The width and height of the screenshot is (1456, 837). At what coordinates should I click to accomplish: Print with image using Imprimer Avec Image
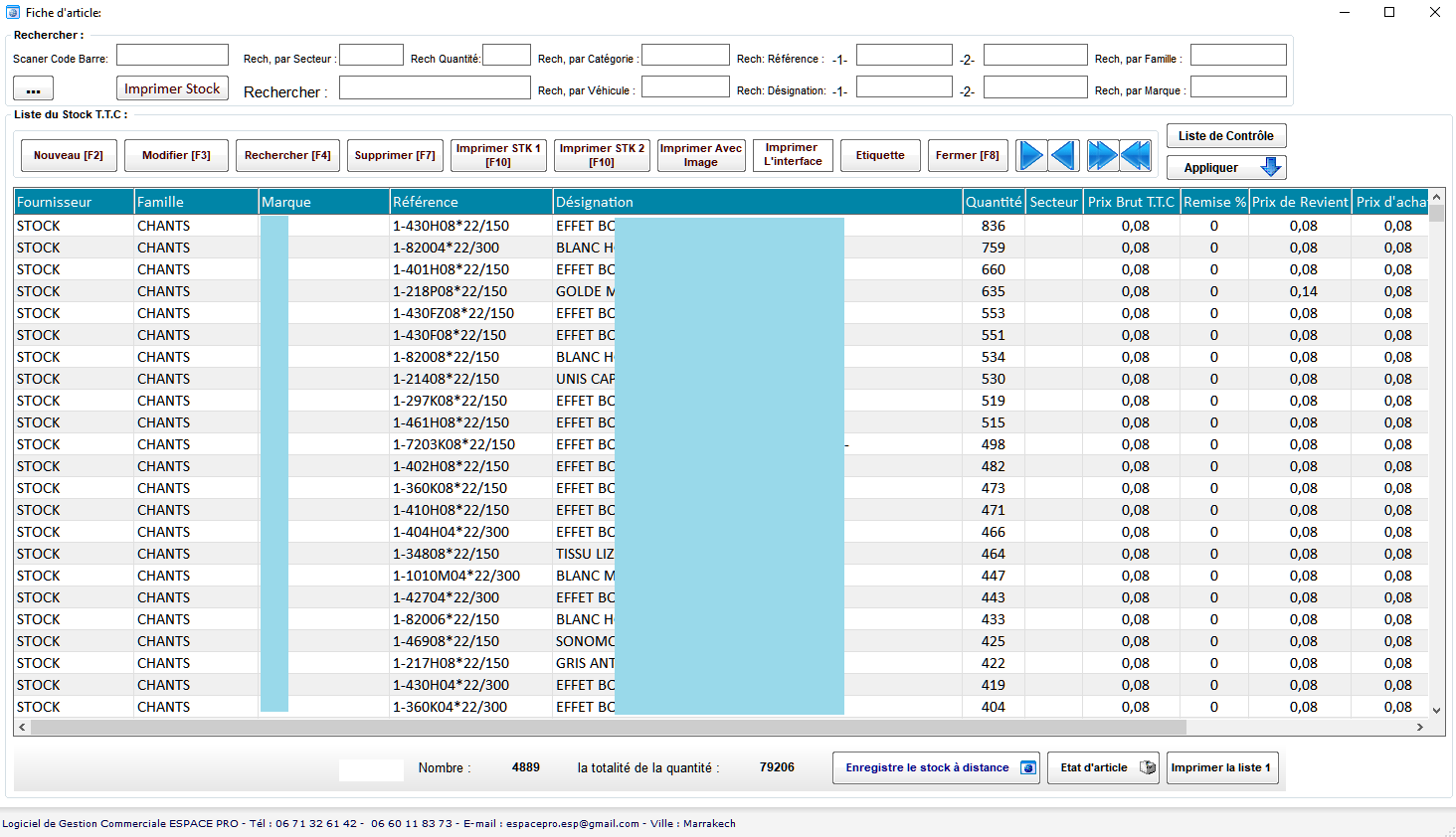click(x=701, y=156)
